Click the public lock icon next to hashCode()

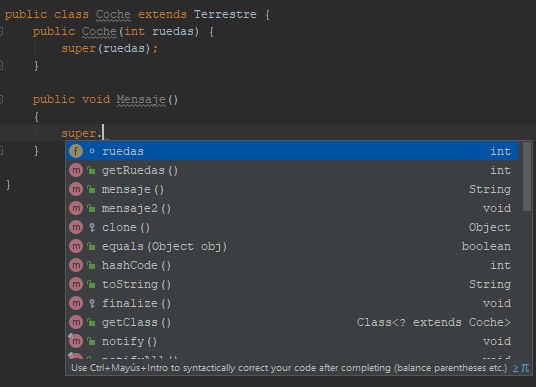(91, 265)
